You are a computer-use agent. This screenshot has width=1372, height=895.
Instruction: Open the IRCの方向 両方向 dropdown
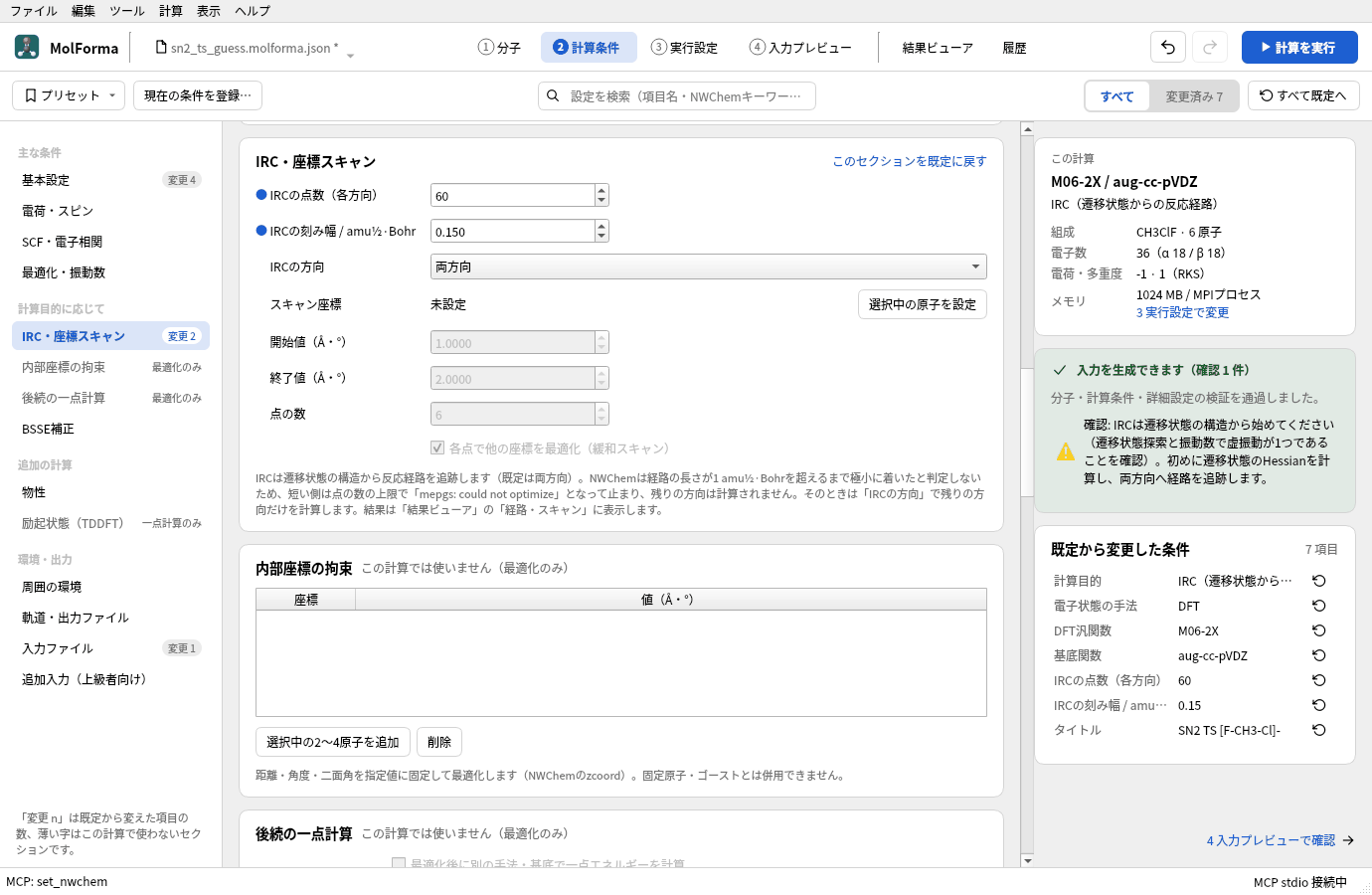click(709, 267)
